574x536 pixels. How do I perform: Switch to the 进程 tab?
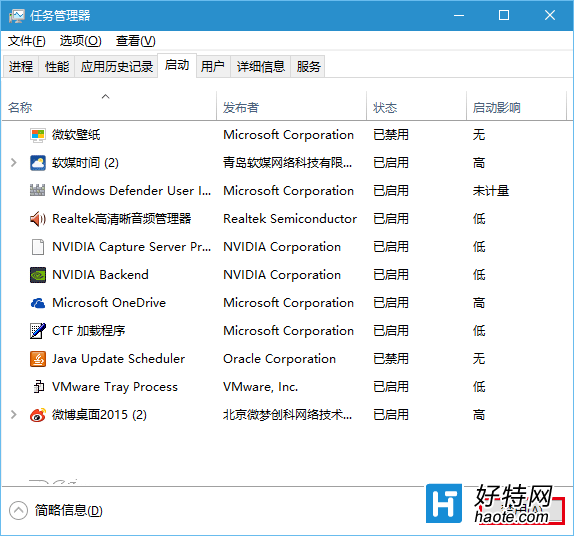[21, 67]
